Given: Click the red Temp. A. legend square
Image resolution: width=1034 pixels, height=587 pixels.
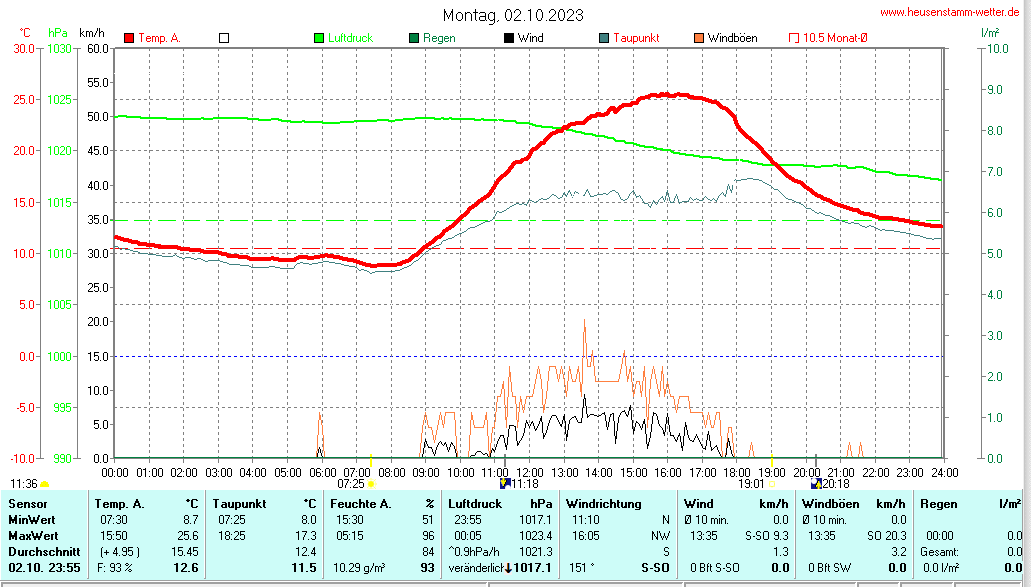Looking at the screenshot, I should point(129,38).
